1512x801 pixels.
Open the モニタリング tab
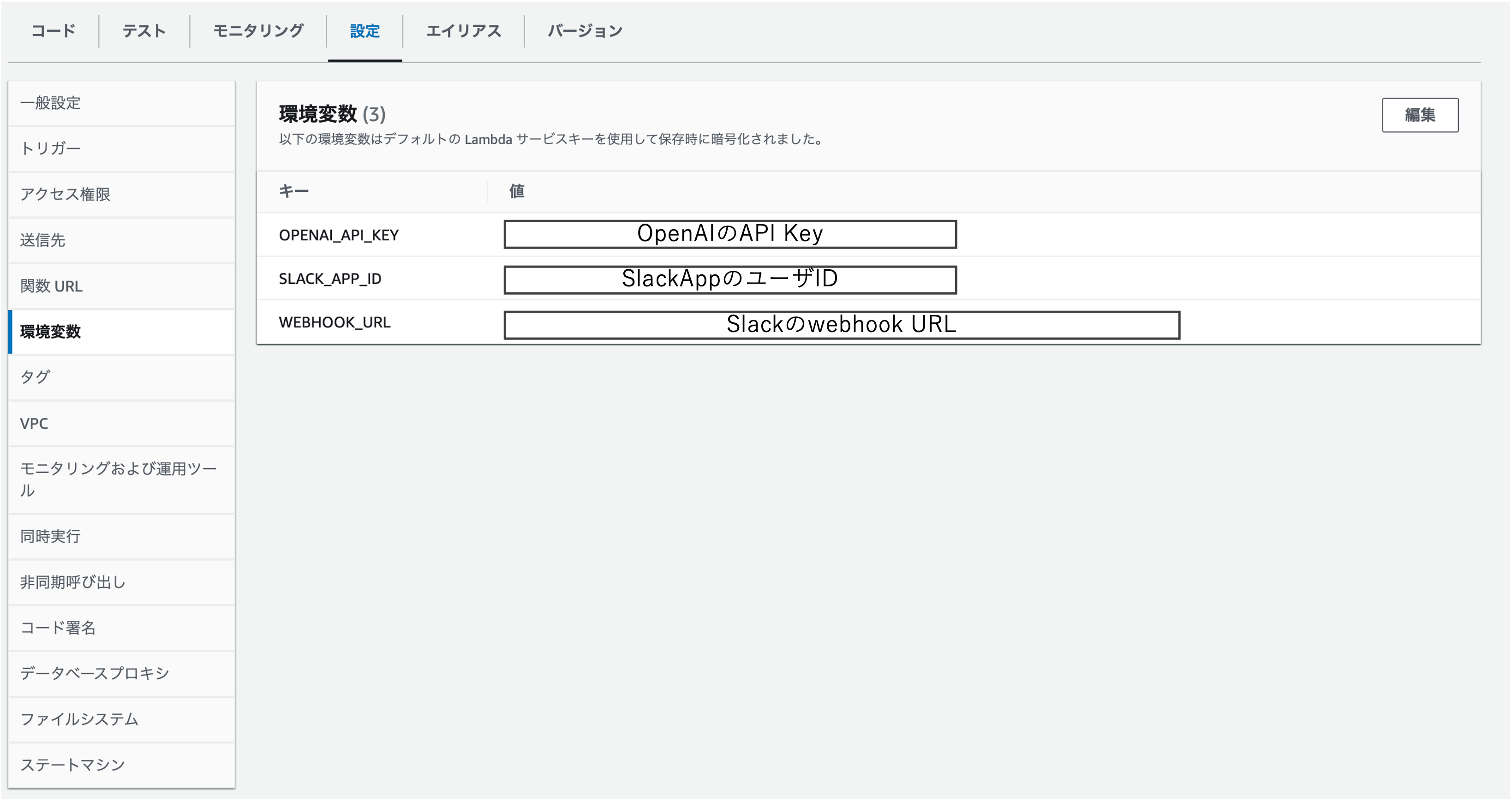click(258, 31)
